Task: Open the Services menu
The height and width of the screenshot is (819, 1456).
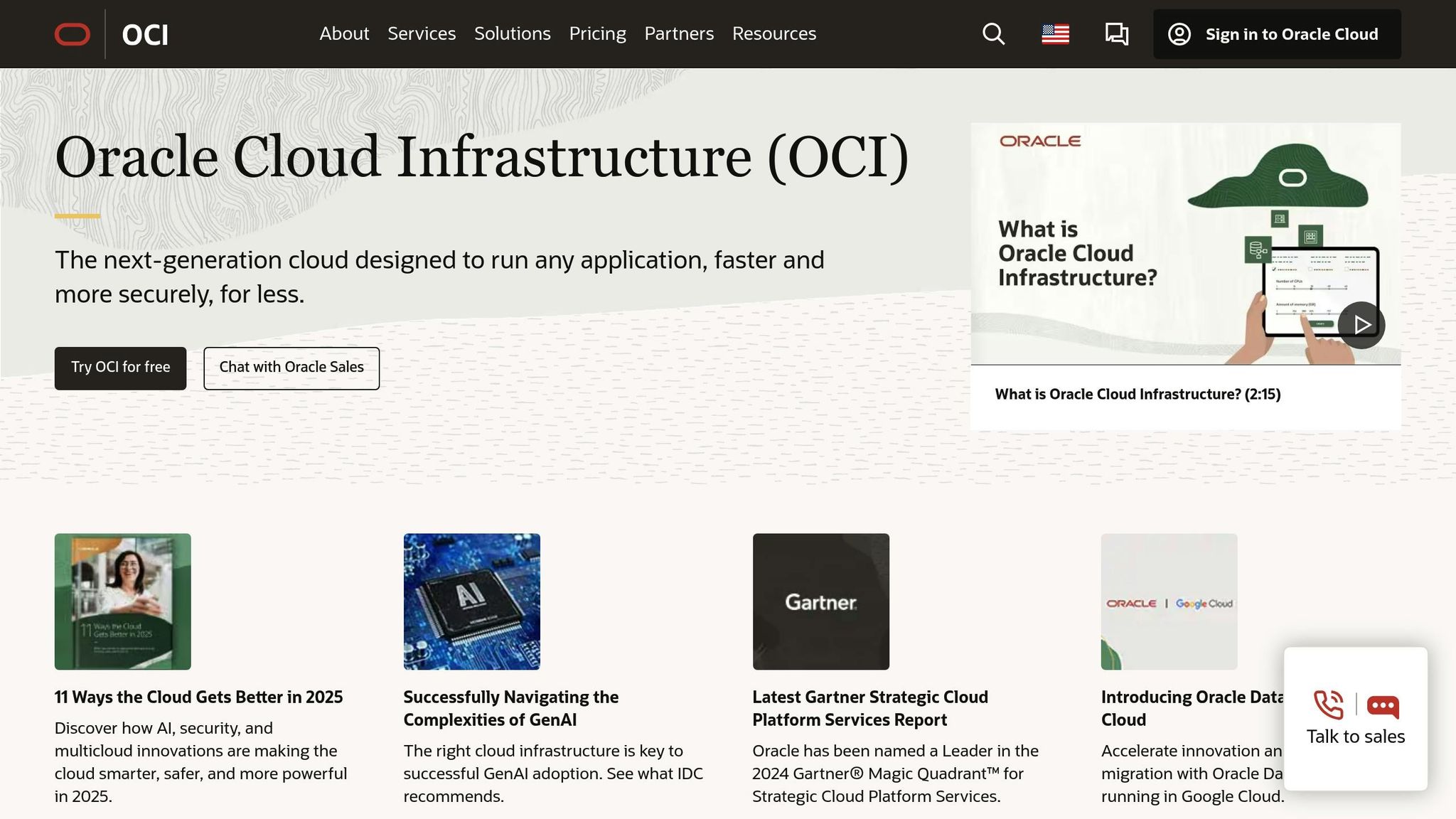Action: [x=422, y=33]
